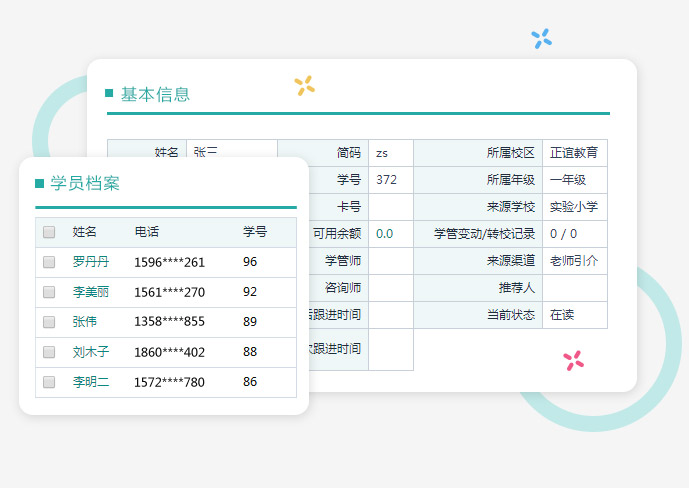Sort by the 电话 column header

[147, 232]
